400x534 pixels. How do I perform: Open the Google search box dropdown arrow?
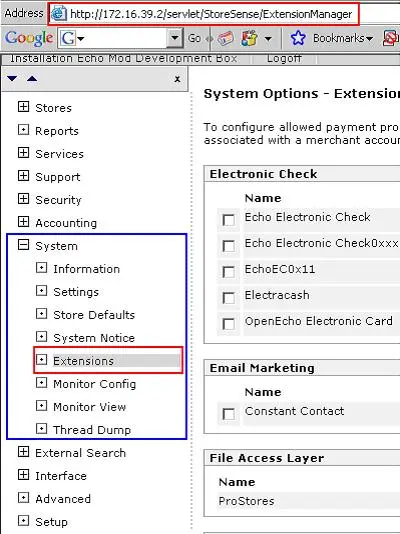[x=175, y=38]
